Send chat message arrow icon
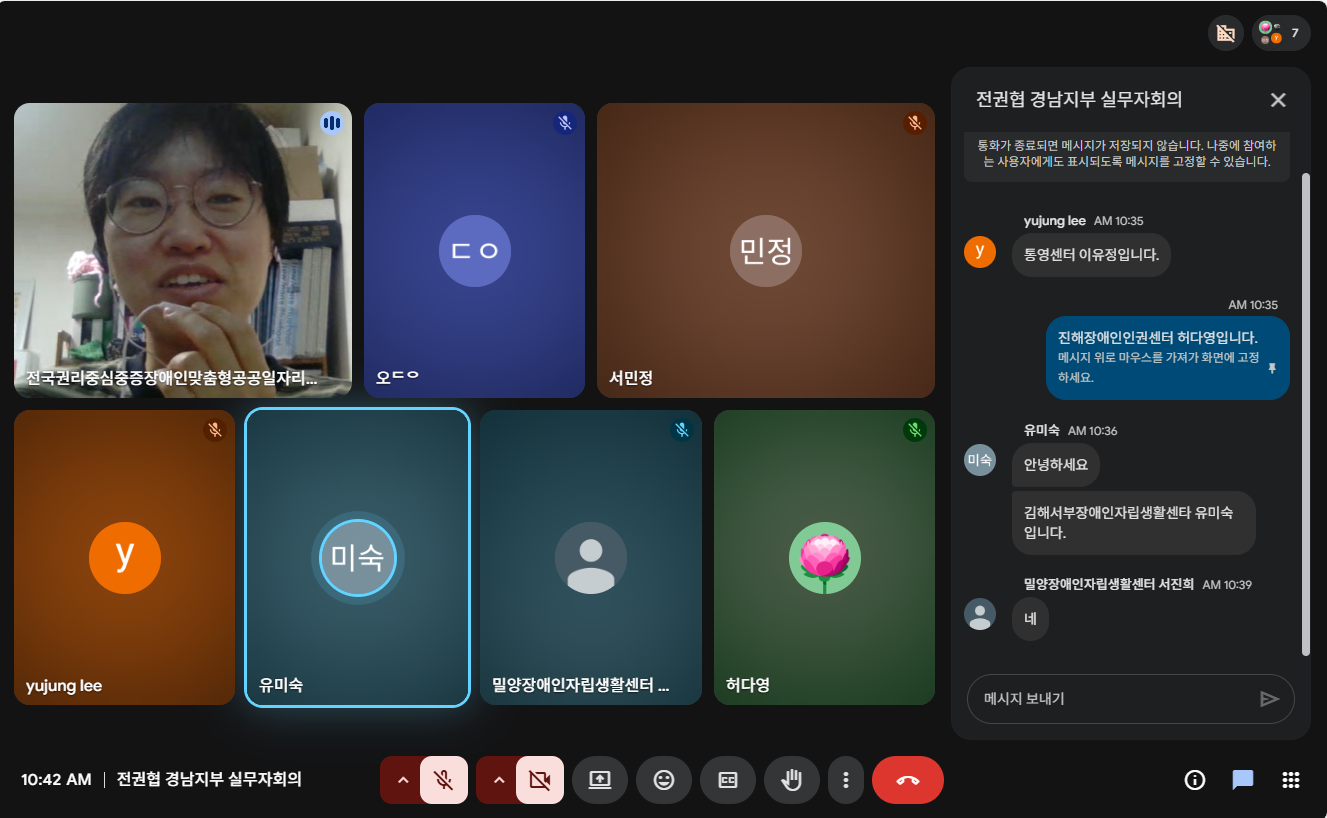The width and height of the screenshot is (1327, 818). pyautogui.click(x=1269, y=699)
